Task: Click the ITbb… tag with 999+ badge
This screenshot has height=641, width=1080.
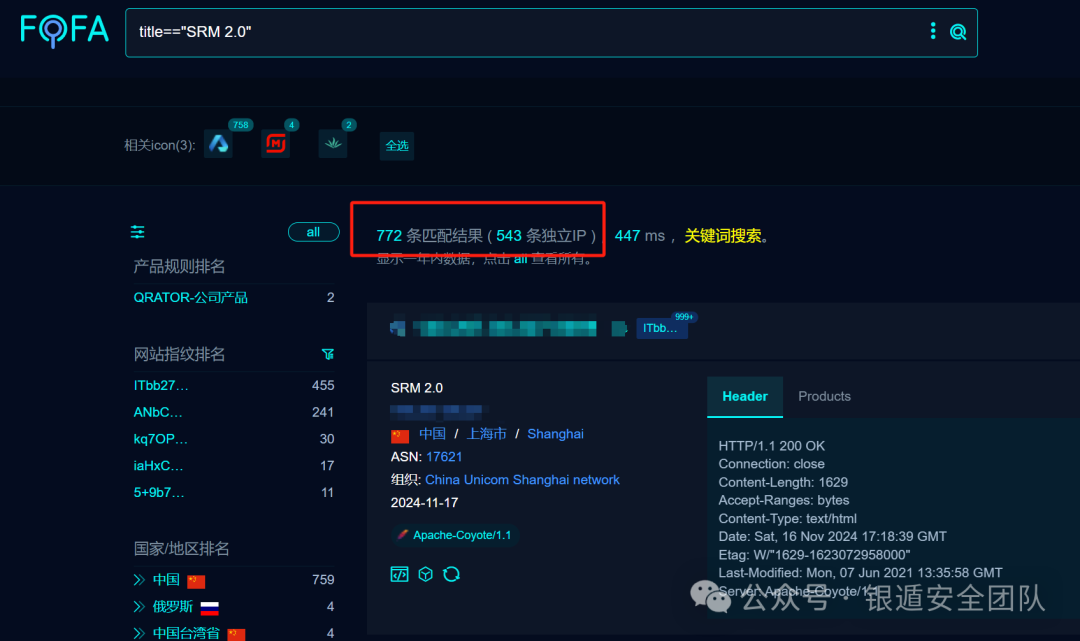Action: coord(661,328)
